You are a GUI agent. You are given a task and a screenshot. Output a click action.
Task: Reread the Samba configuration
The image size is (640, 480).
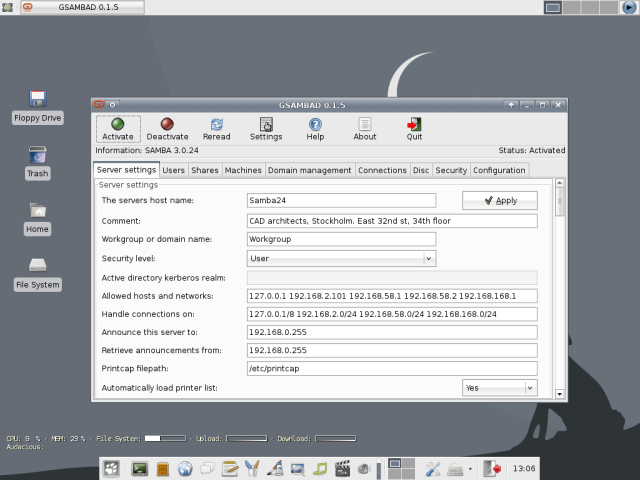point(216,129)
